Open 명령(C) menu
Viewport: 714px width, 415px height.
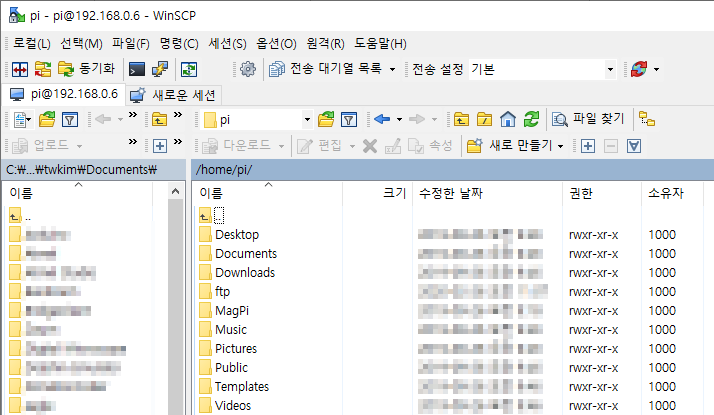coord(179,44)
